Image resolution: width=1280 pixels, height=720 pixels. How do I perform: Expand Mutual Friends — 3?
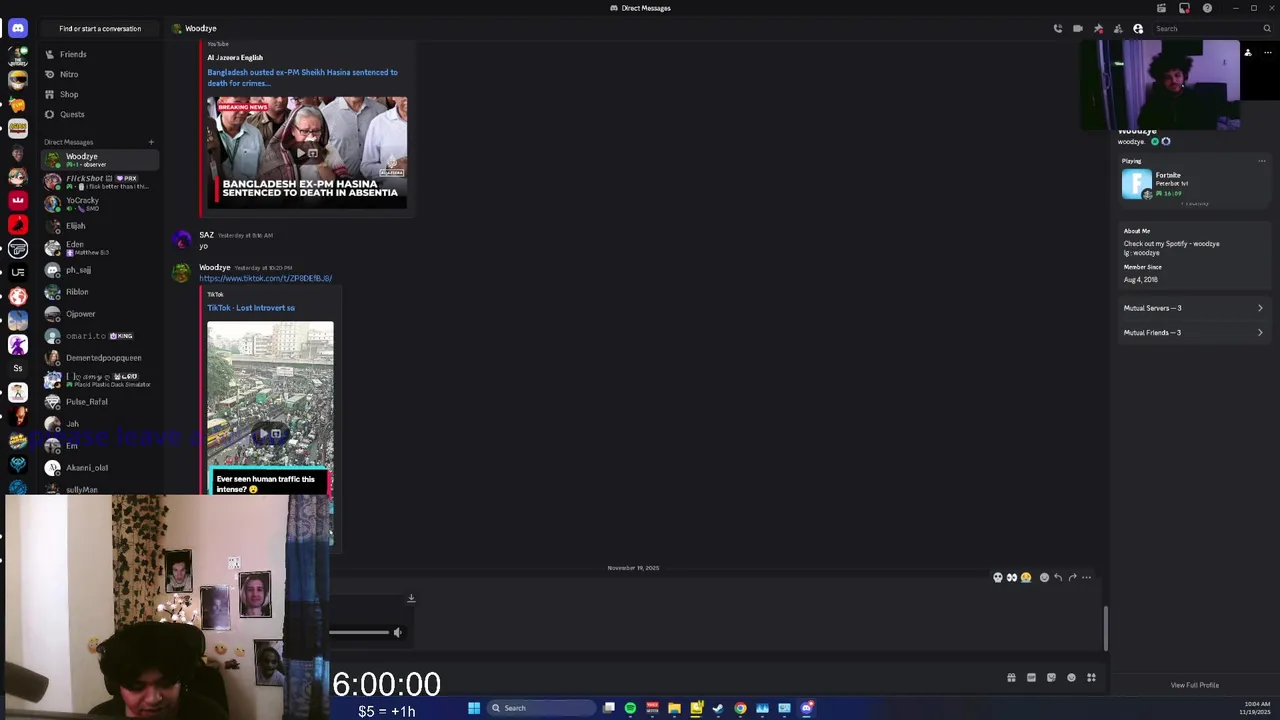(1193, 332)
